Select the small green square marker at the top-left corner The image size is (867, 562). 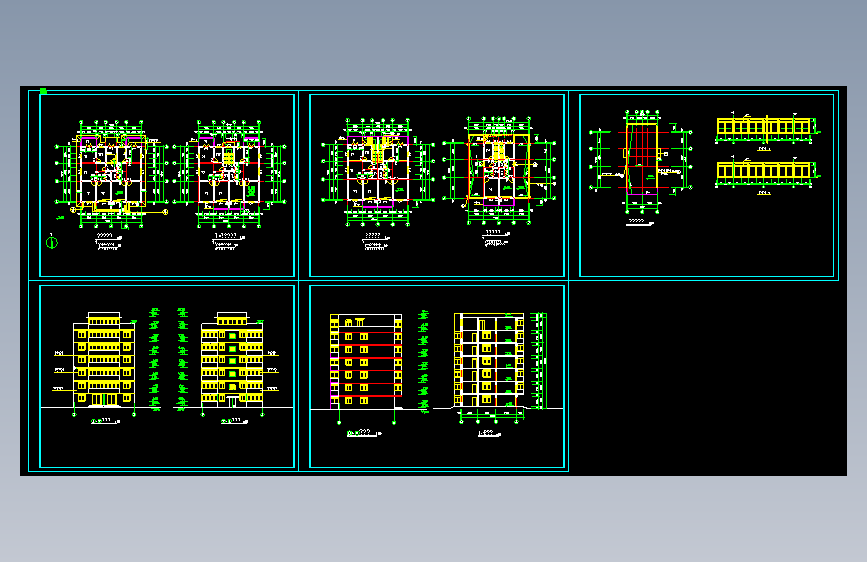tap(43, 91)
